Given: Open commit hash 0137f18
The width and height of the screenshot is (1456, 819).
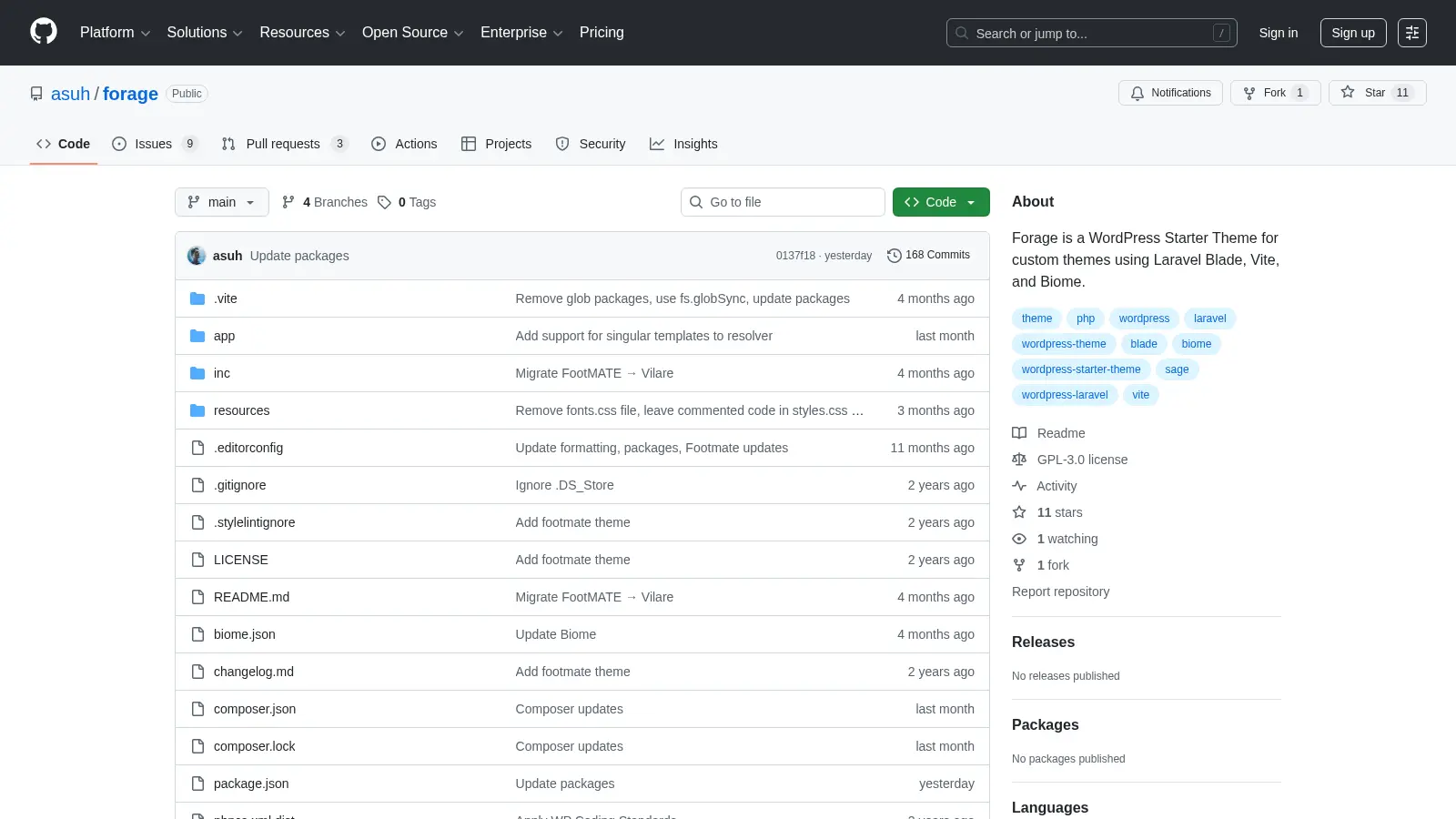Looking at the screenshot, I should [795, 256].
